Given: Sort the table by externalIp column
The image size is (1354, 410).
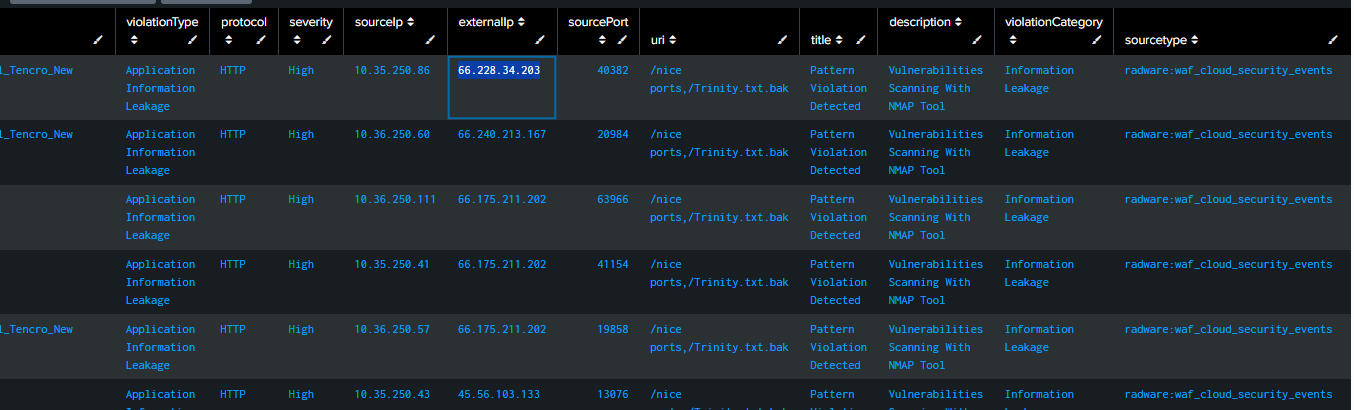Looking at the screenshot, I should click(x=520, y=21).
